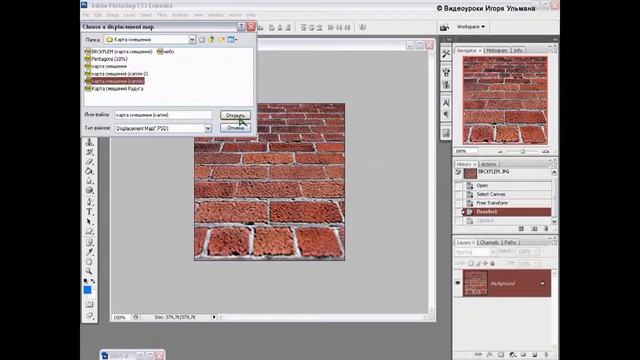Select the Navigator tab
This screenshot has width=640, height=360.
pos(469,50)
